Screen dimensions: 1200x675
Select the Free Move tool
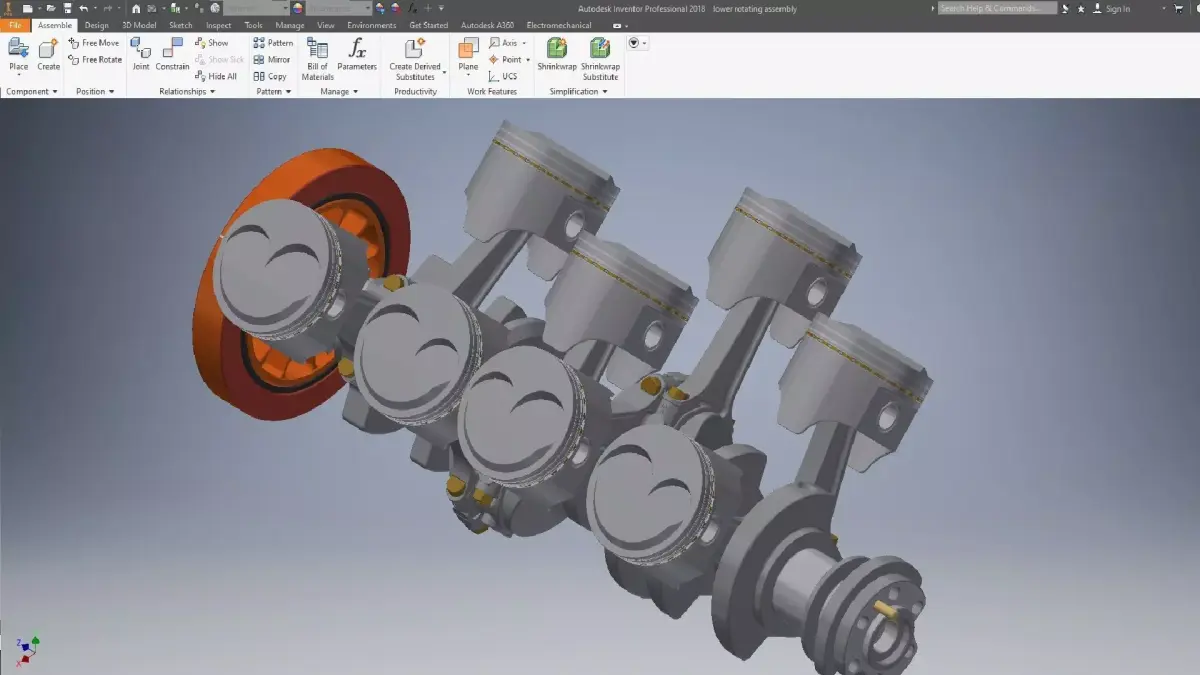point(94,43)
